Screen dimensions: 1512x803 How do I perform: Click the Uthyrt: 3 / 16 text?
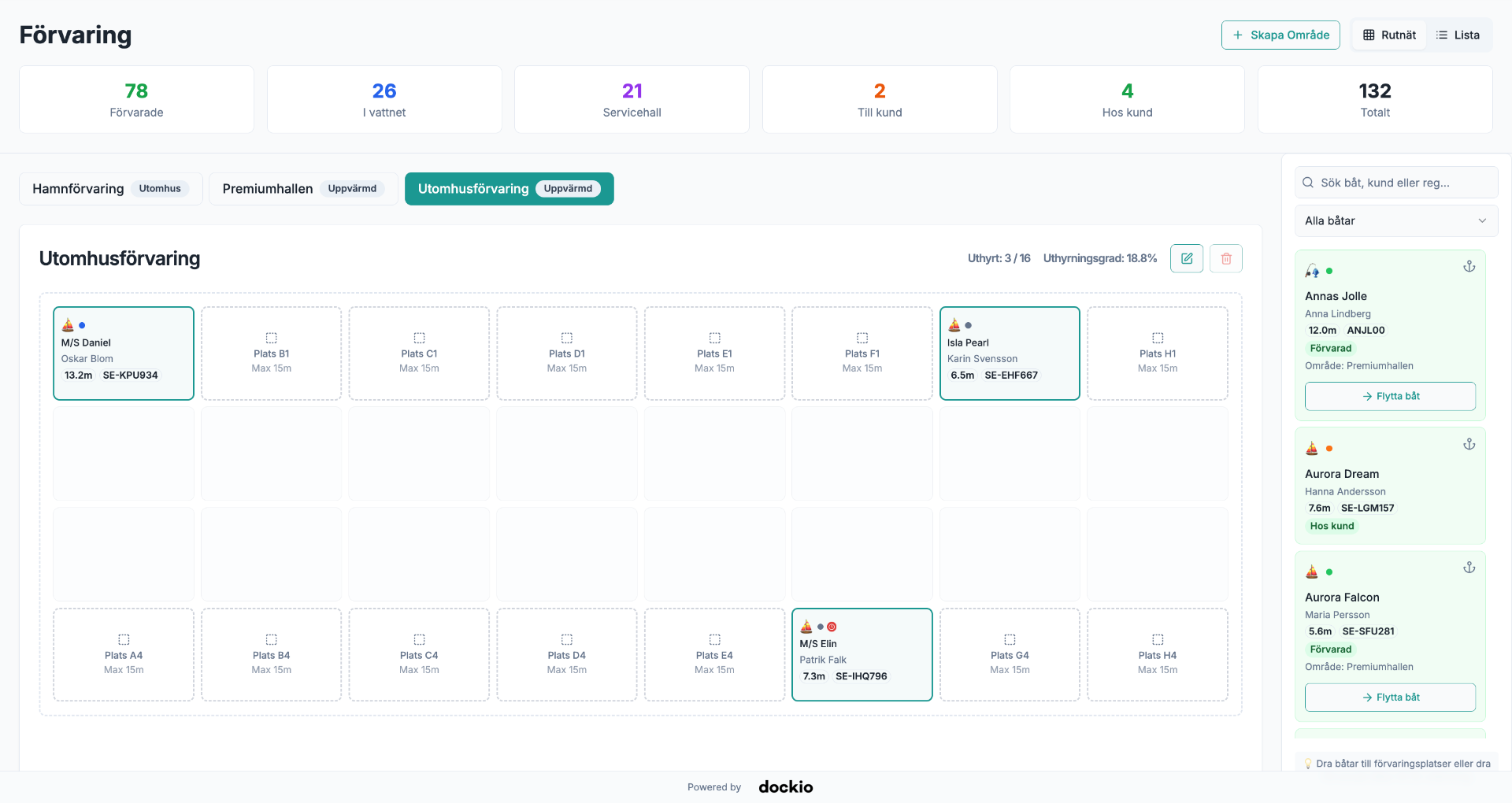[x=999, y=258]
